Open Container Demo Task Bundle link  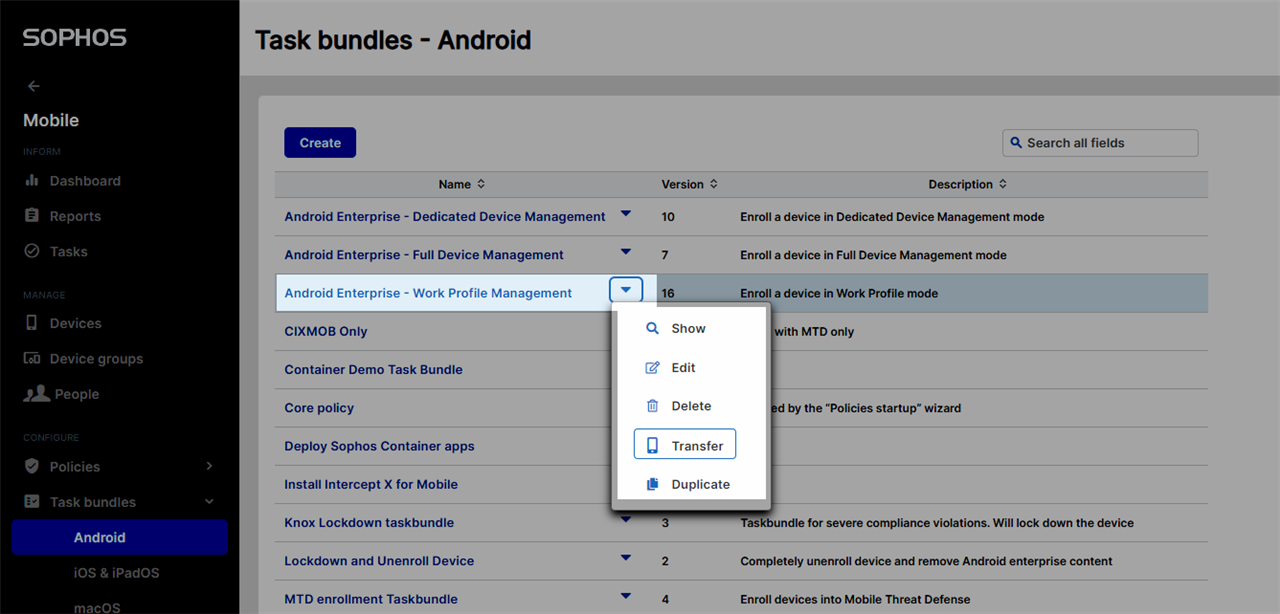pyautogui.click(x=373, y=369)
